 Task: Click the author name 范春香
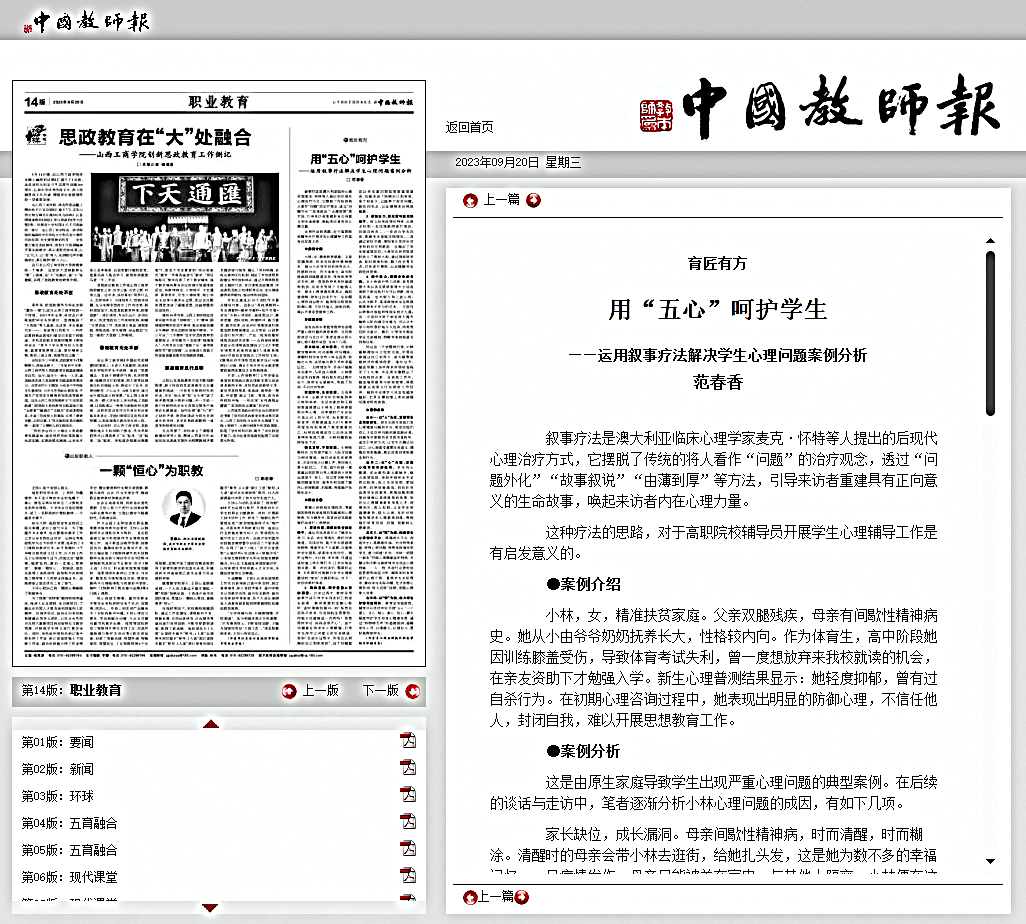[x=718, y=382]
